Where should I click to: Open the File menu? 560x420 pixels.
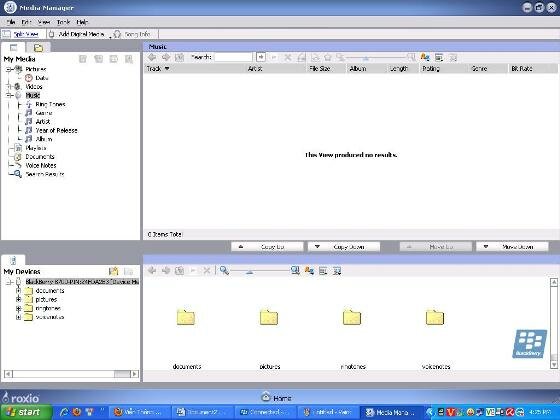click(x=11, y=22)
